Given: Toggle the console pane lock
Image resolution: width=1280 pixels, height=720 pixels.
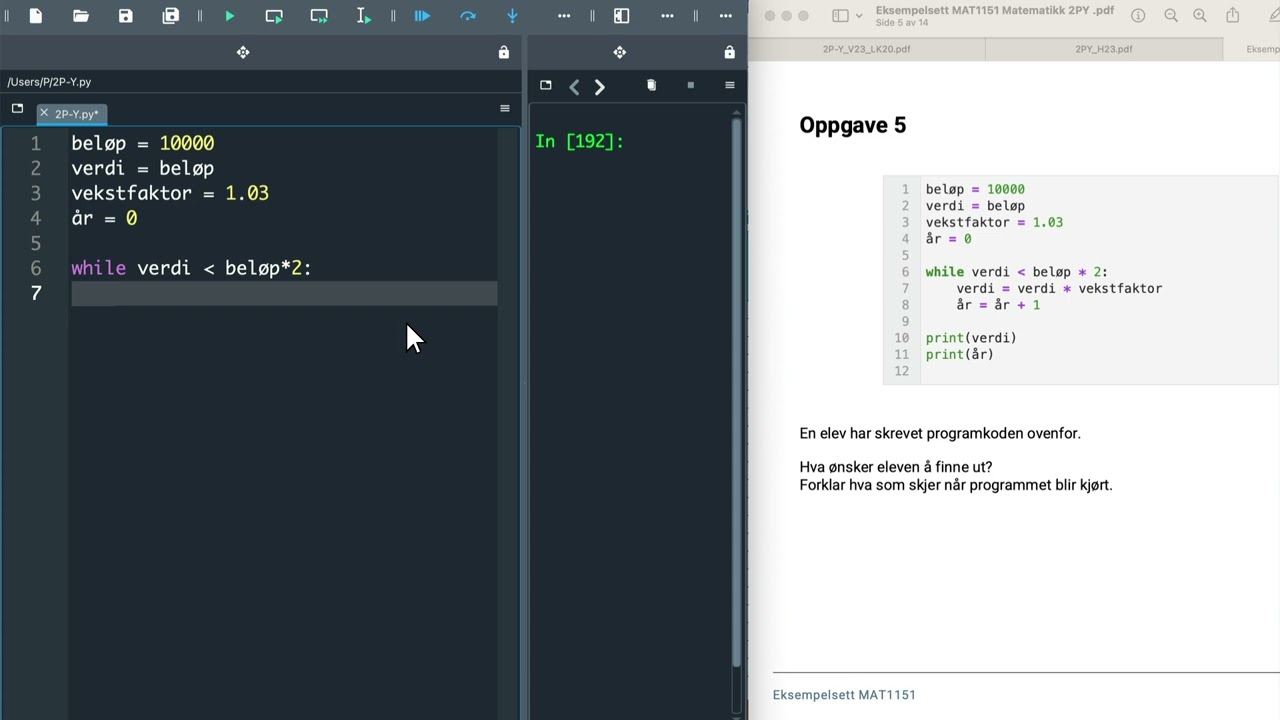Looking at the screenshot, I should pyautogui.click(x=730, y=52).
